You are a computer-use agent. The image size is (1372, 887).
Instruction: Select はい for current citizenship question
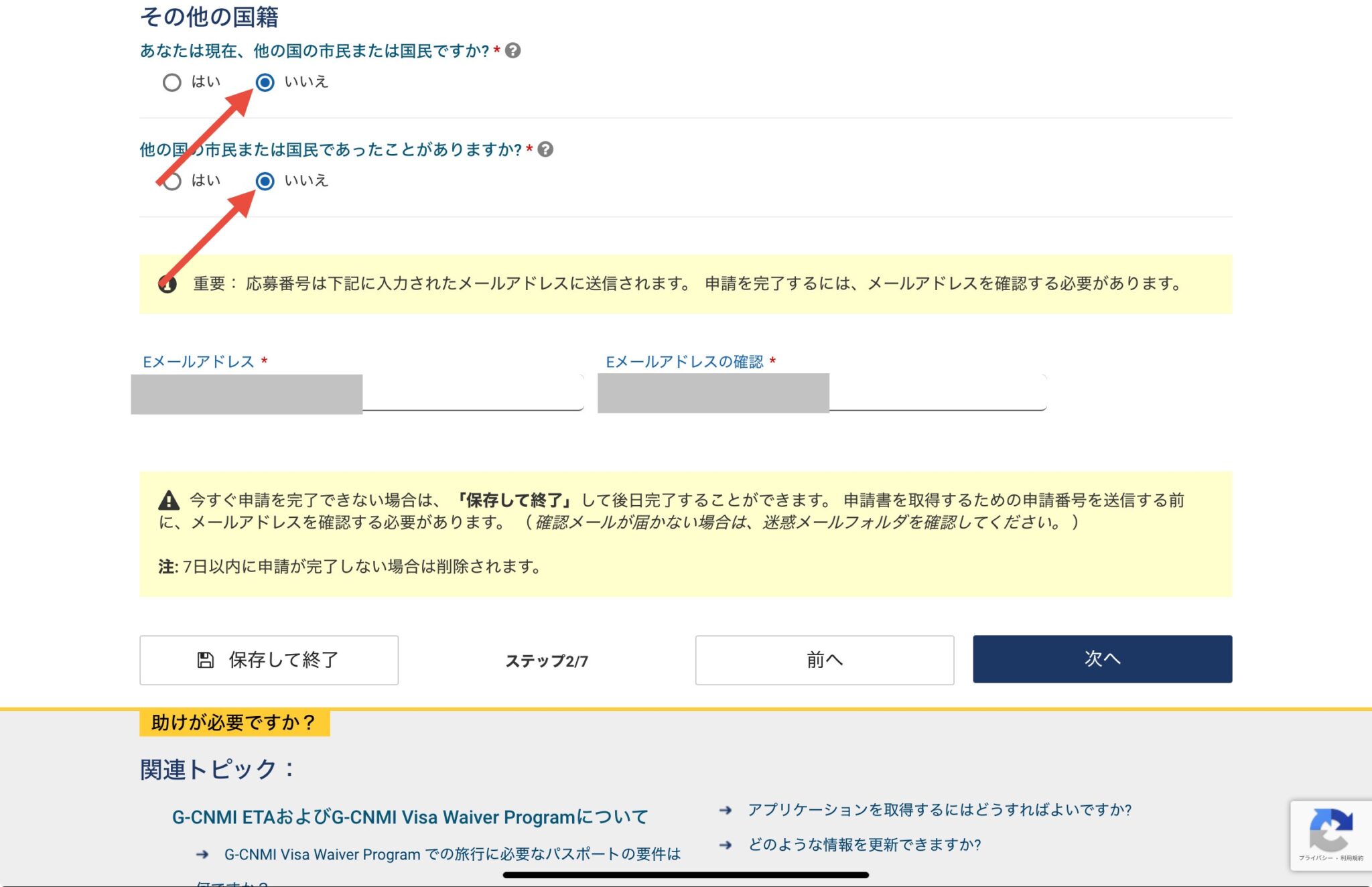pos(173,82)
